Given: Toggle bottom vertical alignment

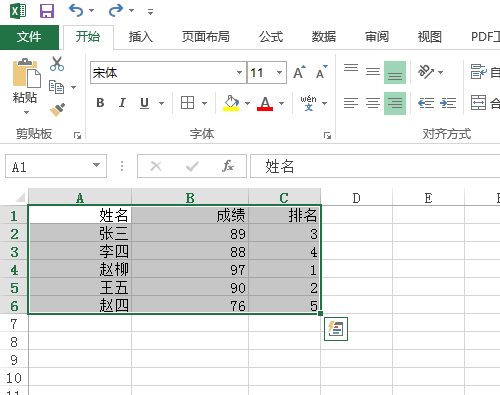Looking at the screenshot, I should [395, 72].
